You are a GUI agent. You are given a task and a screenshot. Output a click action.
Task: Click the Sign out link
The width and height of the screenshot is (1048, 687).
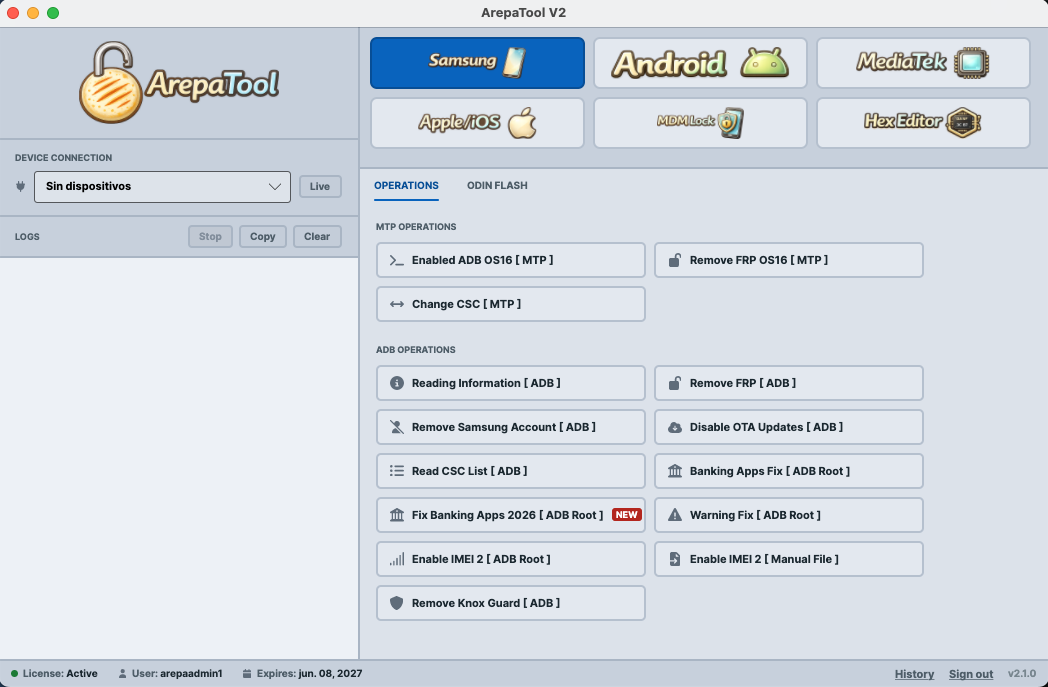click(970, 674)
